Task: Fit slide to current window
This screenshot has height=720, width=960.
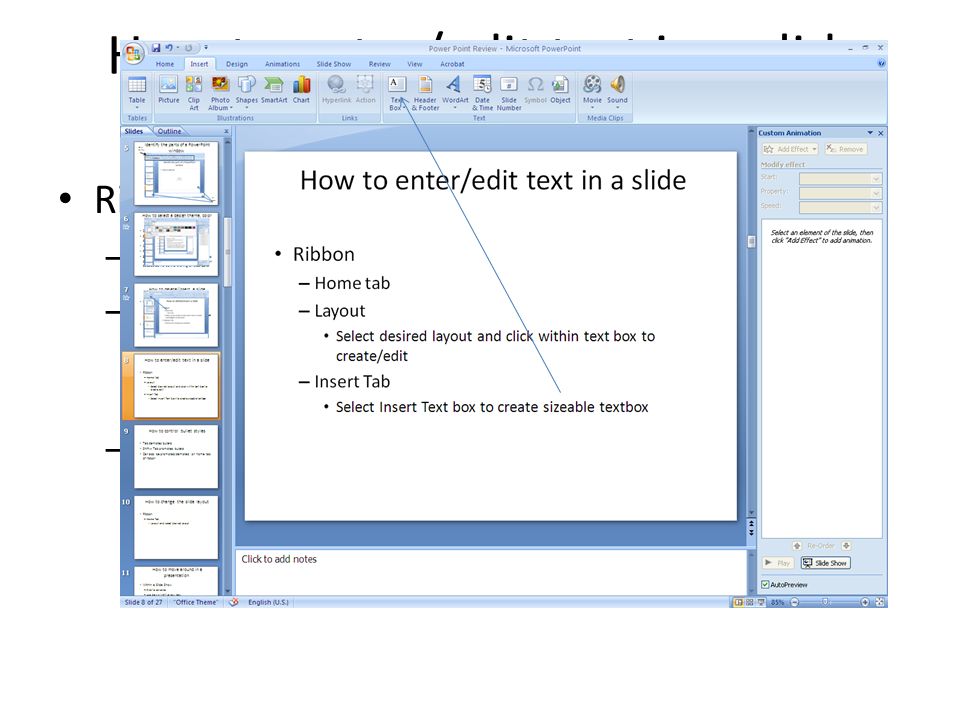Action: [x=880, y=602]
